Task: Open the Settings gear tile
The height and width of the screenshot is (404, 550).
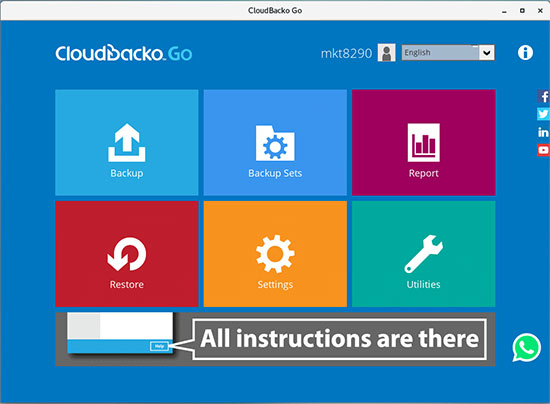Action: [x=275, y=254]
